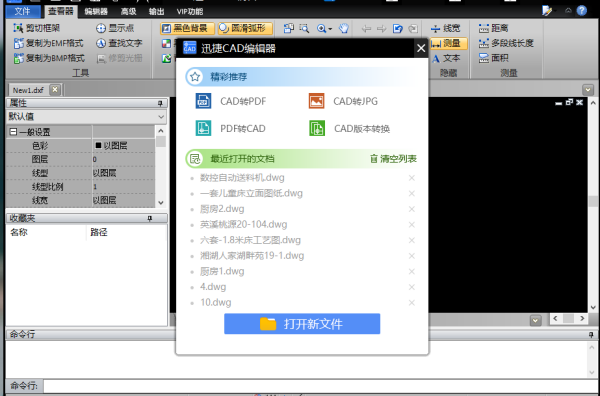Switch to the VIP功能 tab
The image size is (600, 396).
(190, 12)
